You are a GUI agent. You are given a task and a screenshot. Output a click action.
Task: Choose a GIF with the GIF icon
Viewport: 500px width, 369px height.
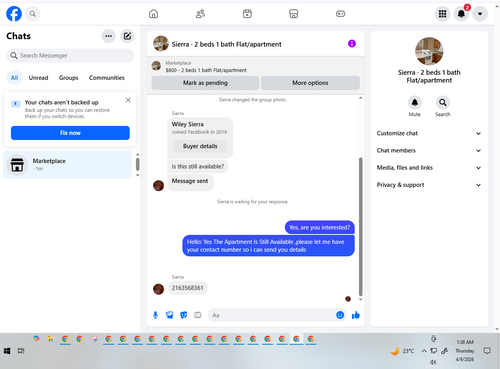[x=198, y=315]
